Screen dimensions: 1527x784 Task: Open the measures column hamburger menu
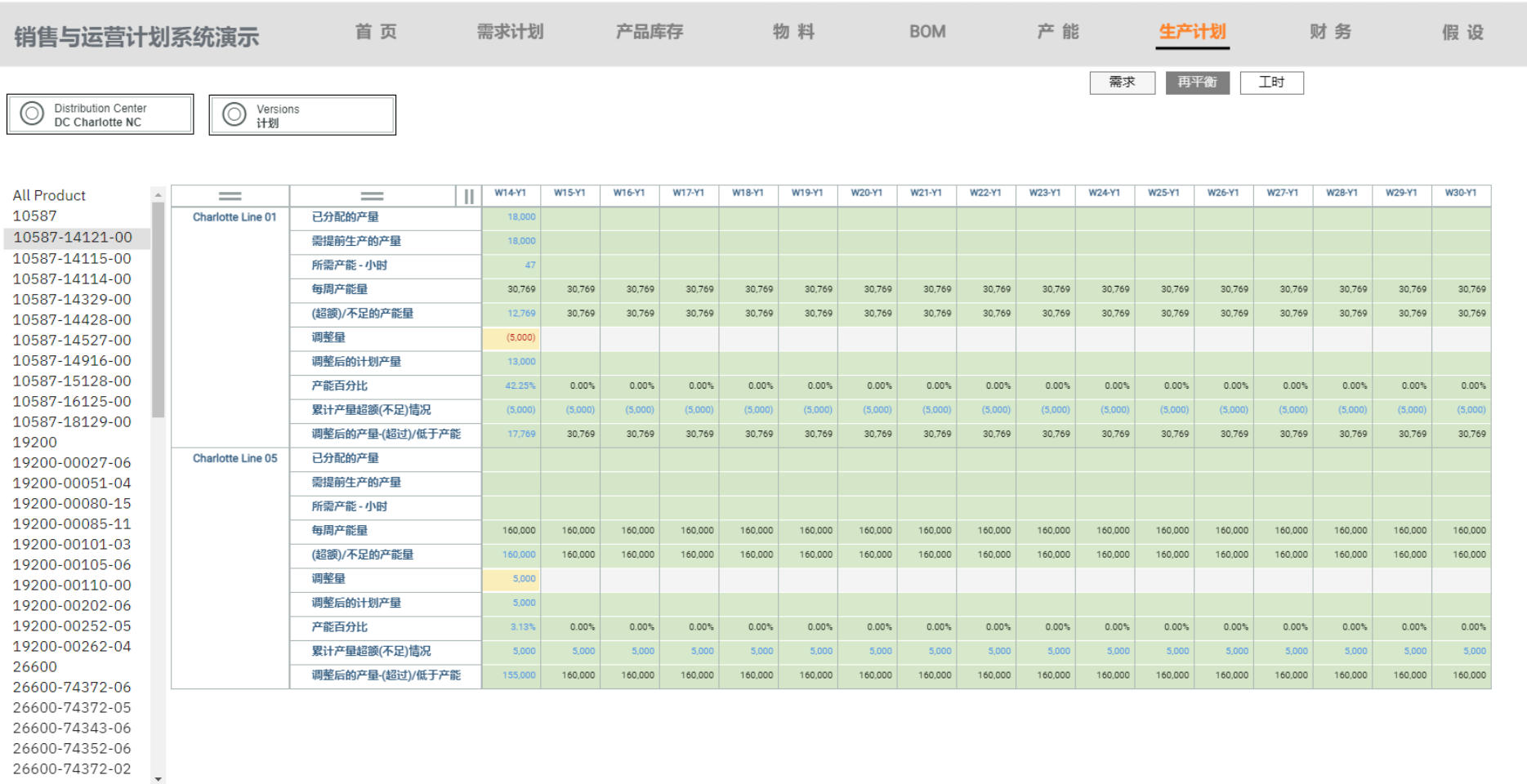(373, 195)
